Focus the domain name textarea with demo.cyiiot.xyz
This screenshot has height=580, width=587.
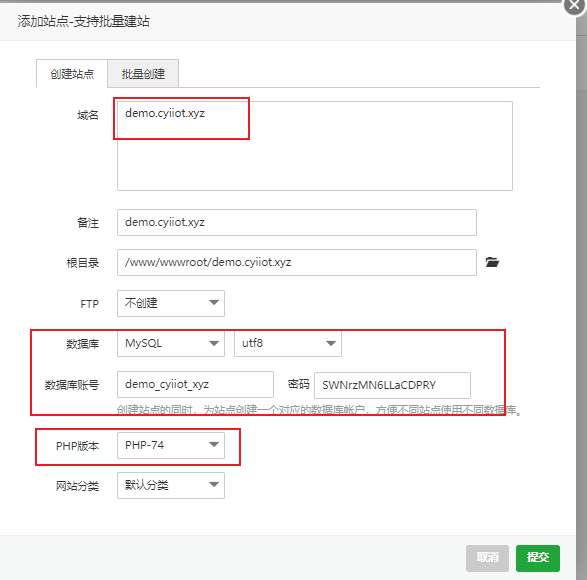[x=315, y=146]
